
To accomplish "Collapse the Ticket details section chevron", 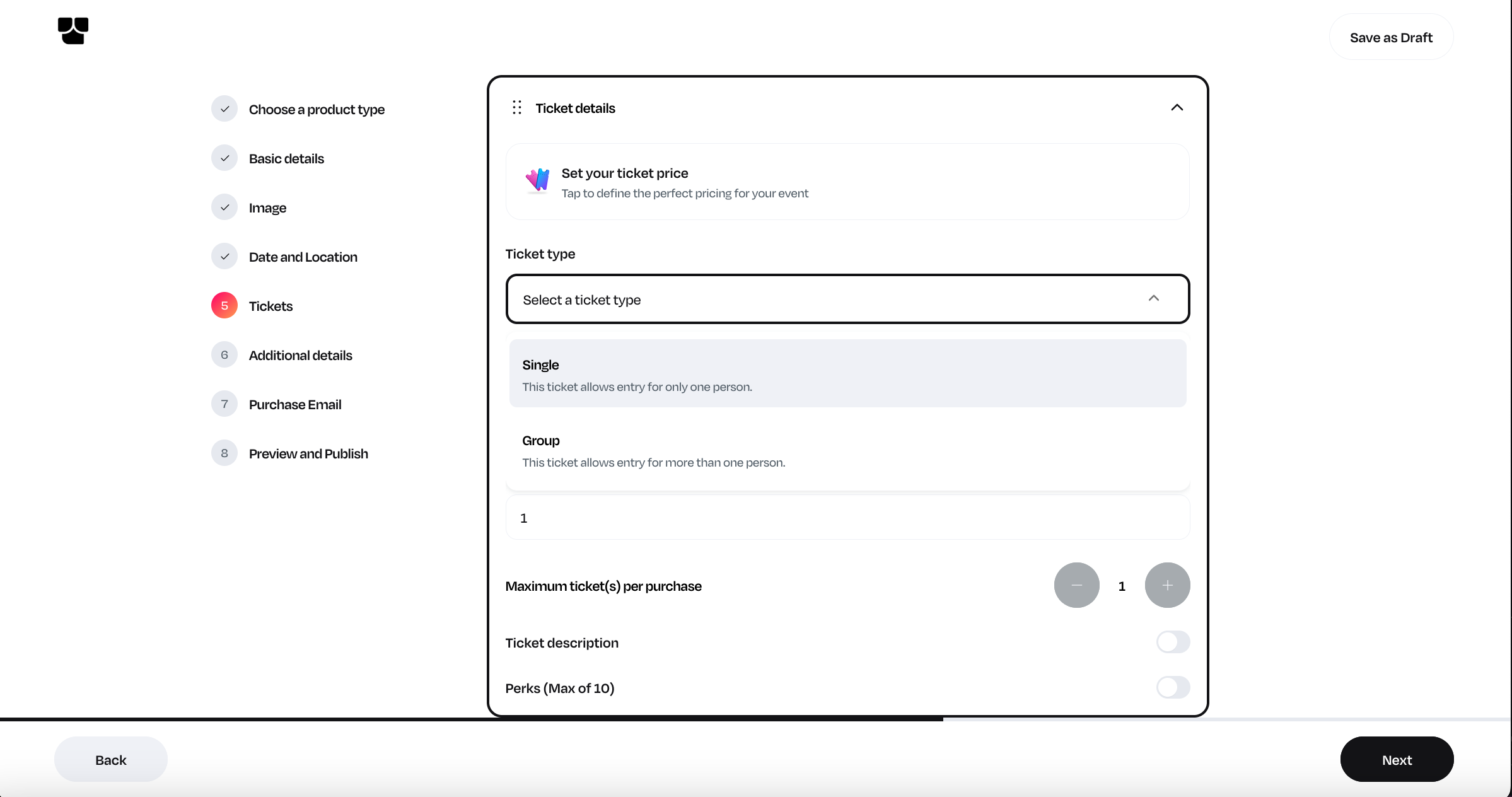I will (x=1177, y=108).
